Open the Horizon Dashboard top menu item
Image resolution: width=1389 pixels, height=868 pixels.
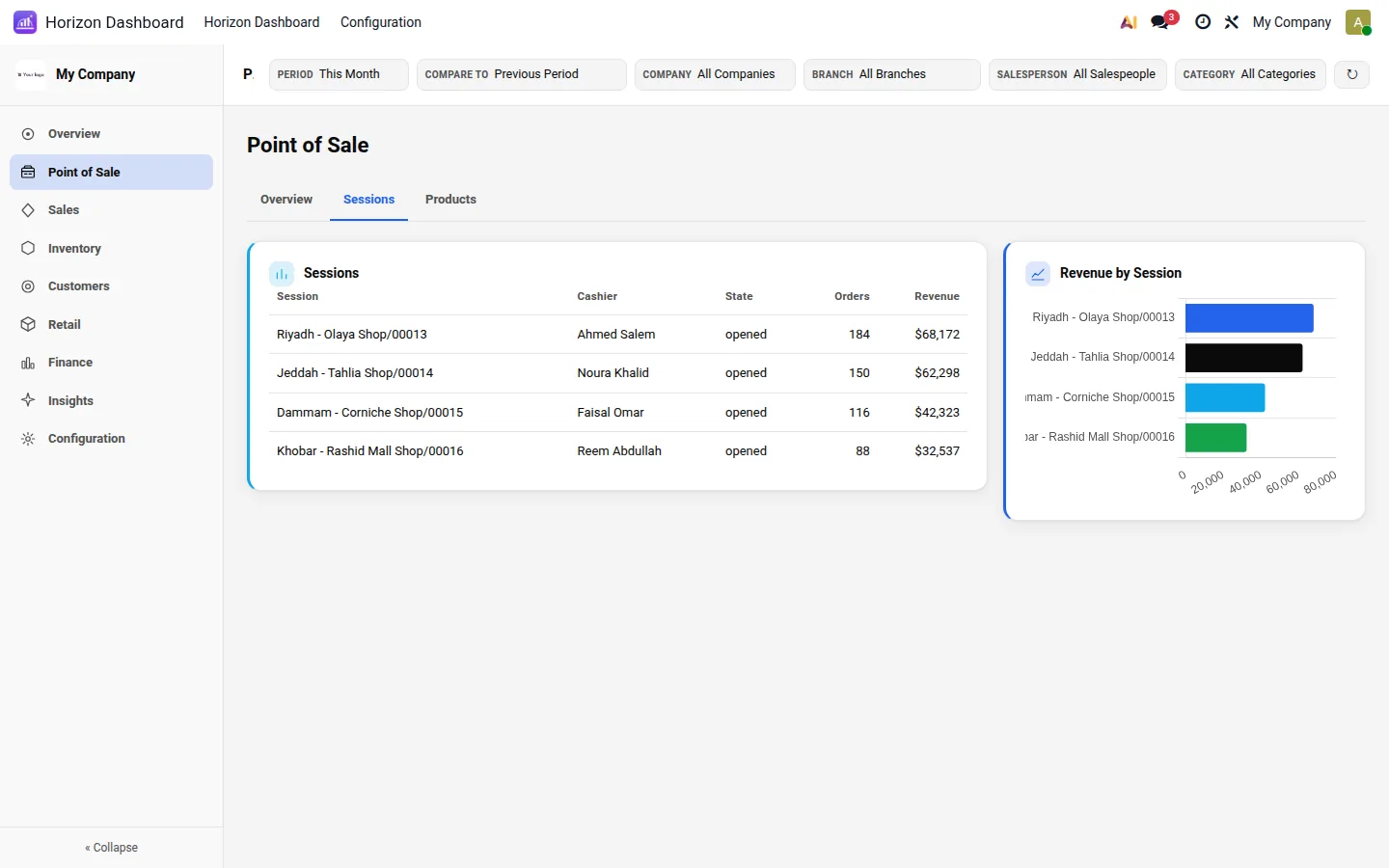[261, 22]
